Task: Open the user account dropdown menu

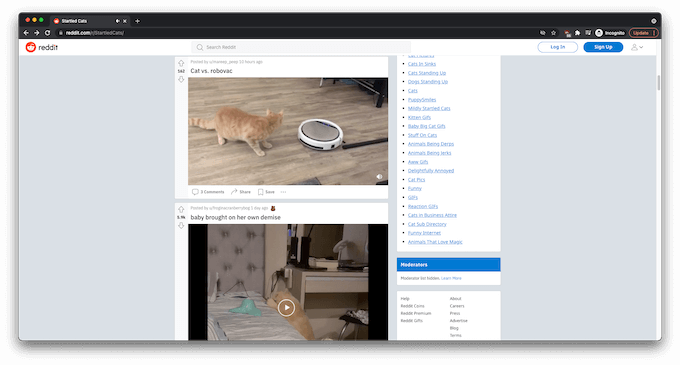Action: 637,47
